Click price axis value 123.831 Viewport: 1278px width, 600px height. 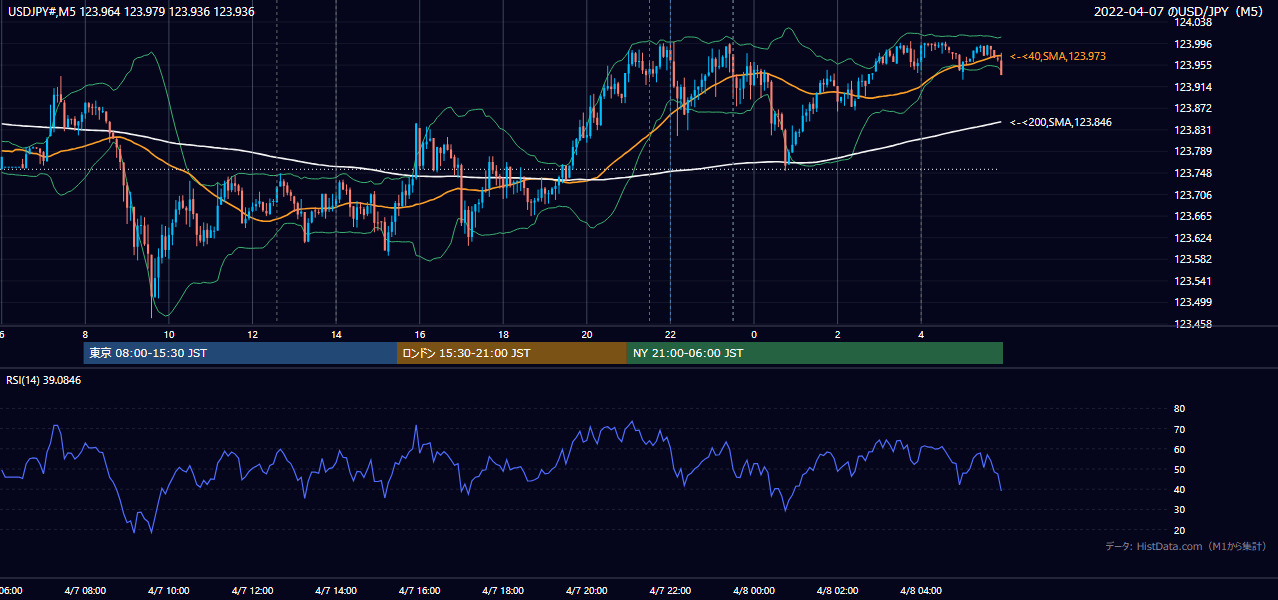[1192, 130]
